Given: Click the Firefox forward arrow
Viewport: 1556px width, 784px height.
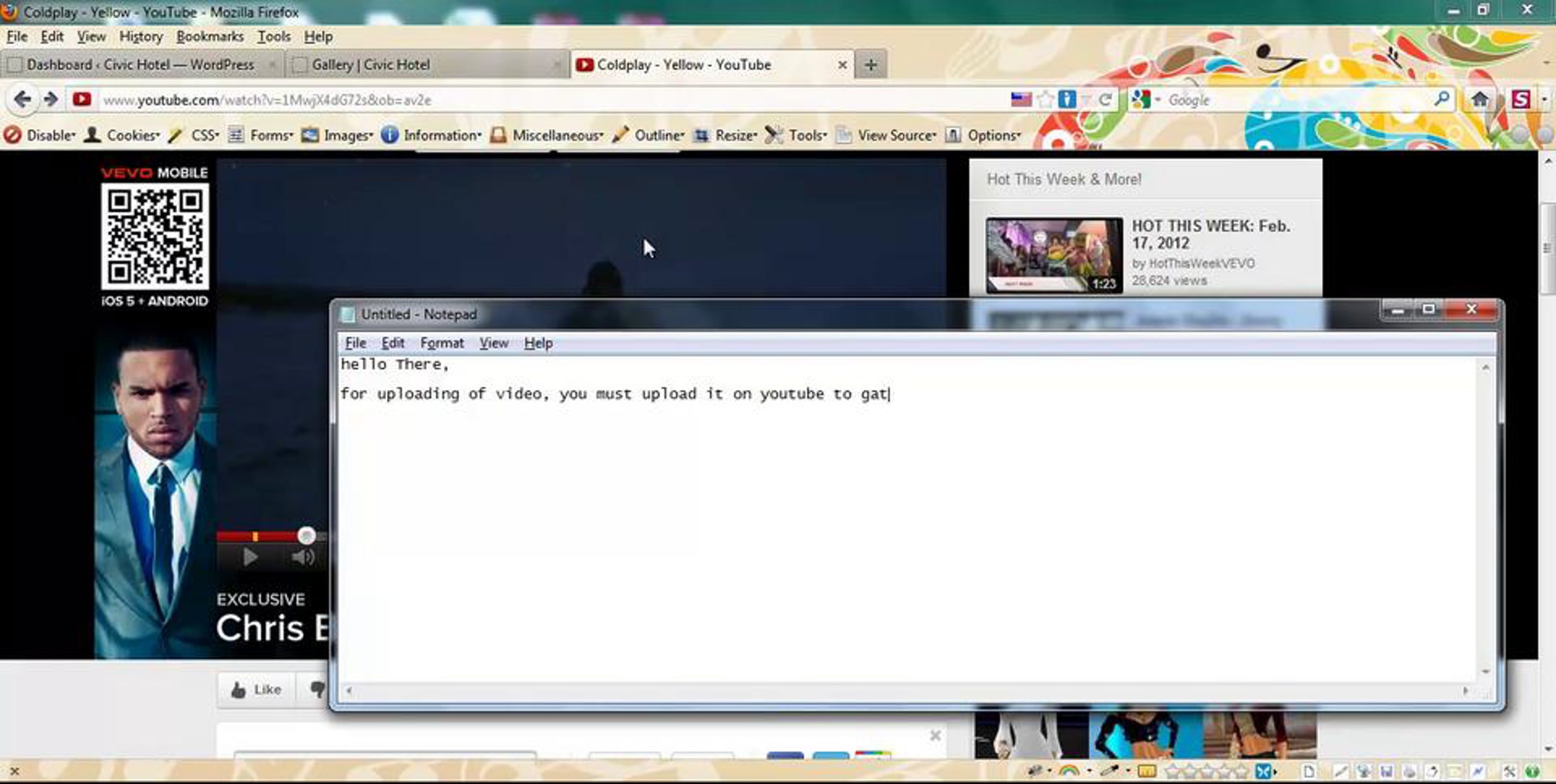Looking at the screenshot, I should click(x=51, y=99).
